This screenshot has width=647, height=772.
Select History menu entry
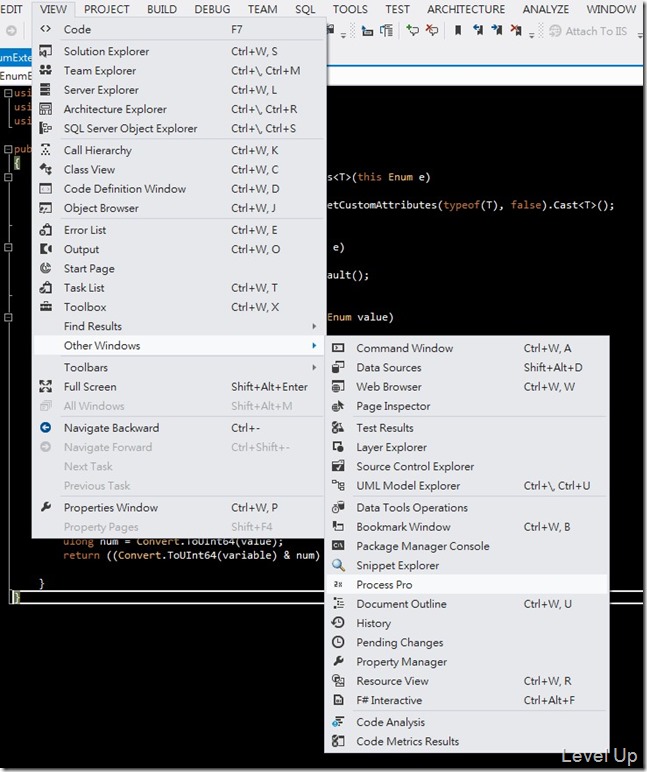[x=467, y=623]
